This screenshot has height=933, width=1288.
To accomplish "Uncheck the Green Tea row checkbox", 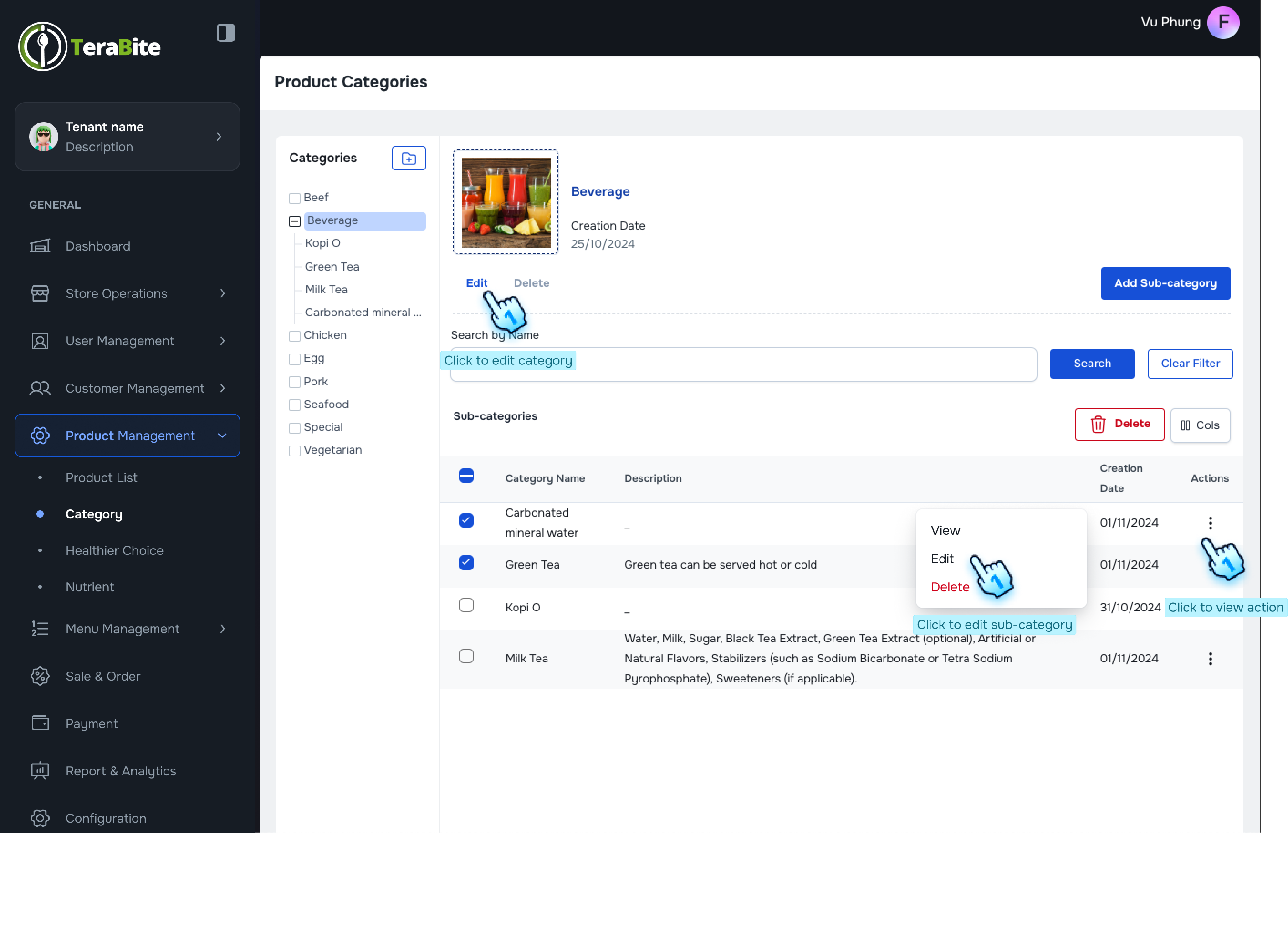I will click(x=465, y=563).
